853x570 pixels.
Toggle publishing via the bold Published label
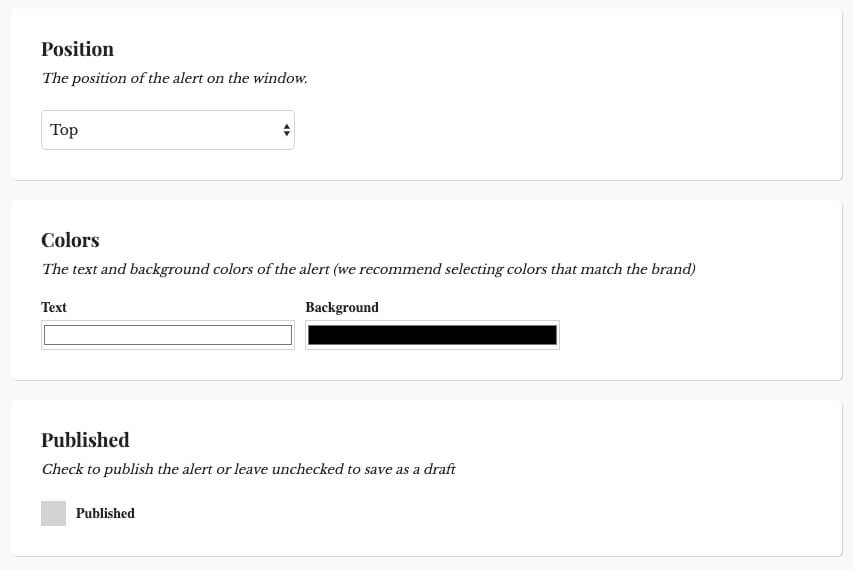(105, 513)
